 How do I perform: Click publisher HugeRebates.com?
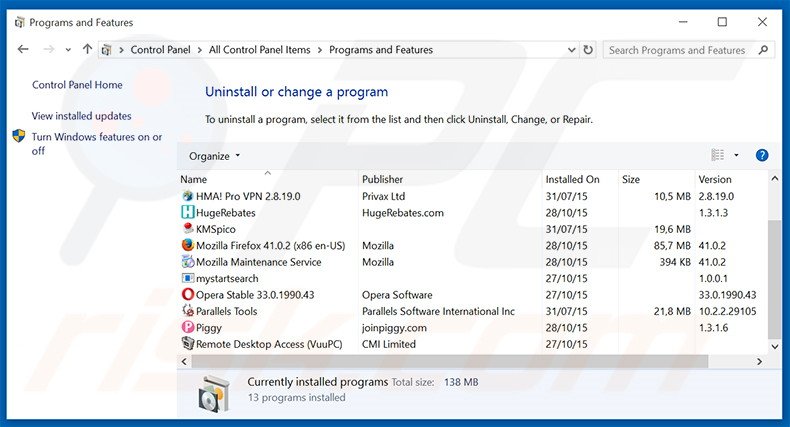pyautogui.click(x=403, y=212)
